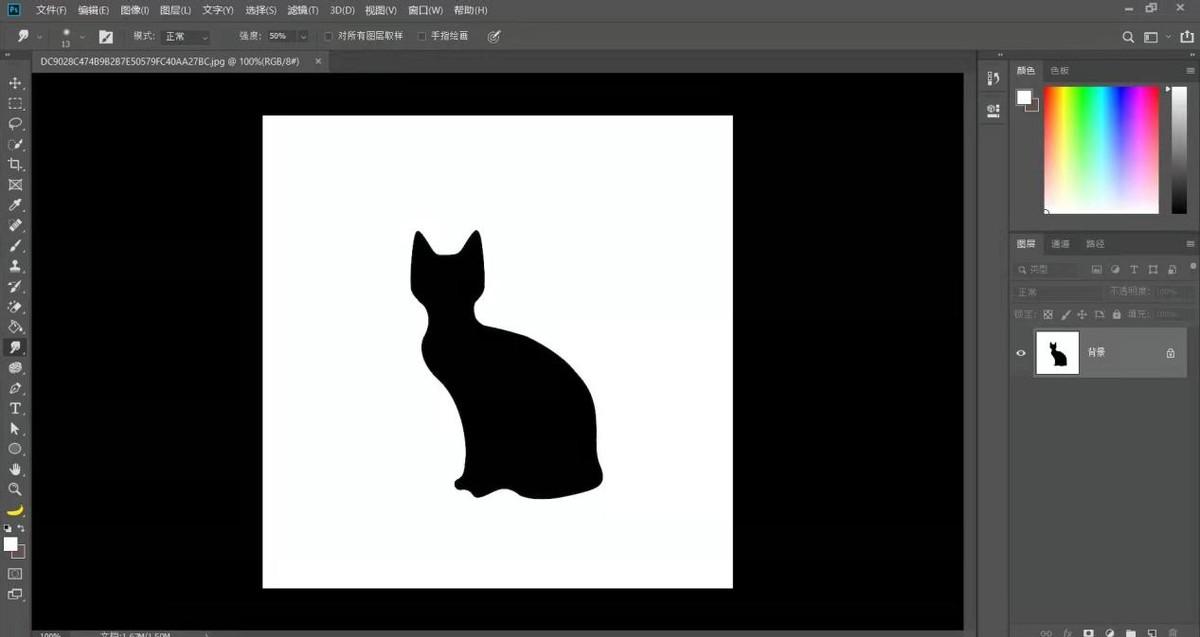Image resolution: width=1200 pixels, height=637 pixels.
Task: Open the brush settings panel toggle
Action: (106, 37)
